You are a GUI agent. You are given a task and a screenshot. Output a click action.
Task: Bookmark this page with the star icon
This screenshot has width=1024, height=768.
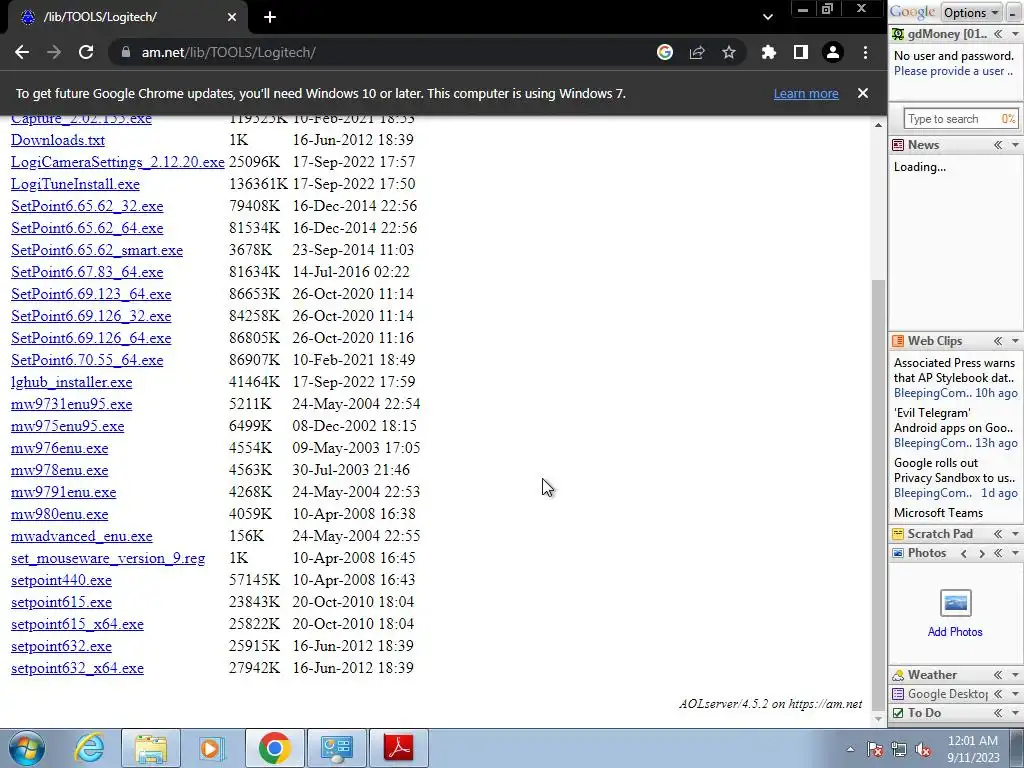[729, 52]
